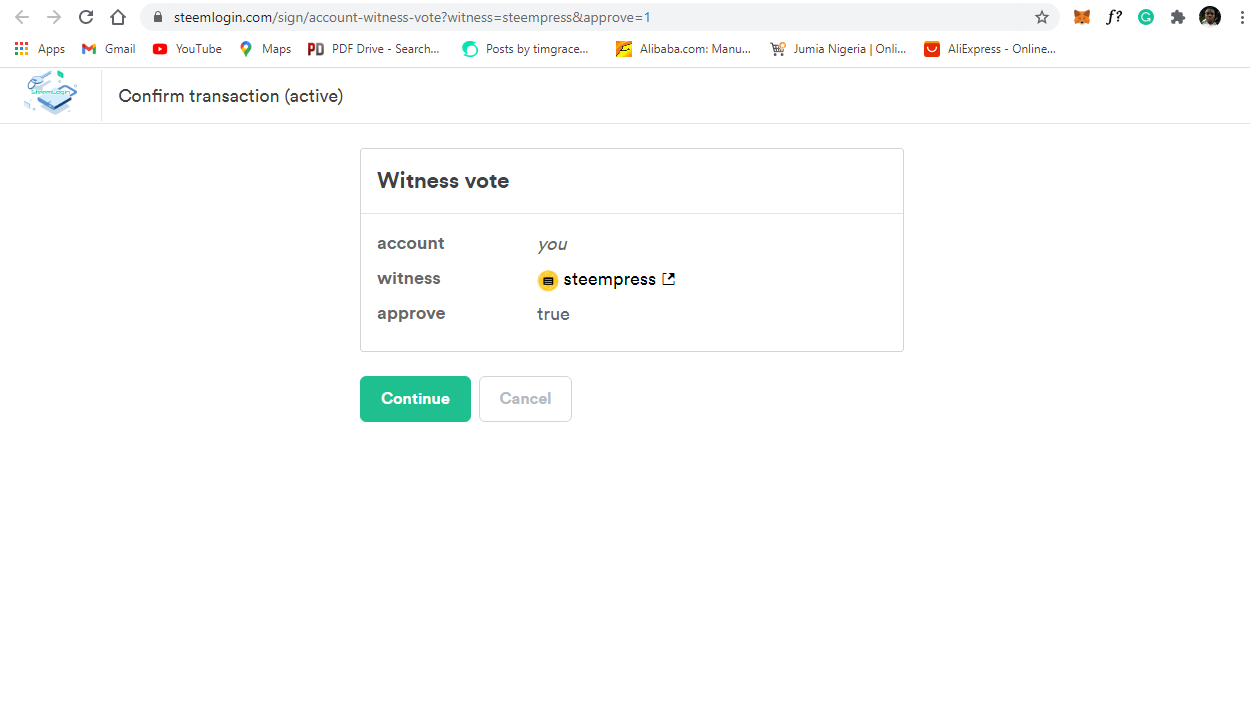
Task: Cancel the witness vote transaction
Action: click(x=525, y=398)
